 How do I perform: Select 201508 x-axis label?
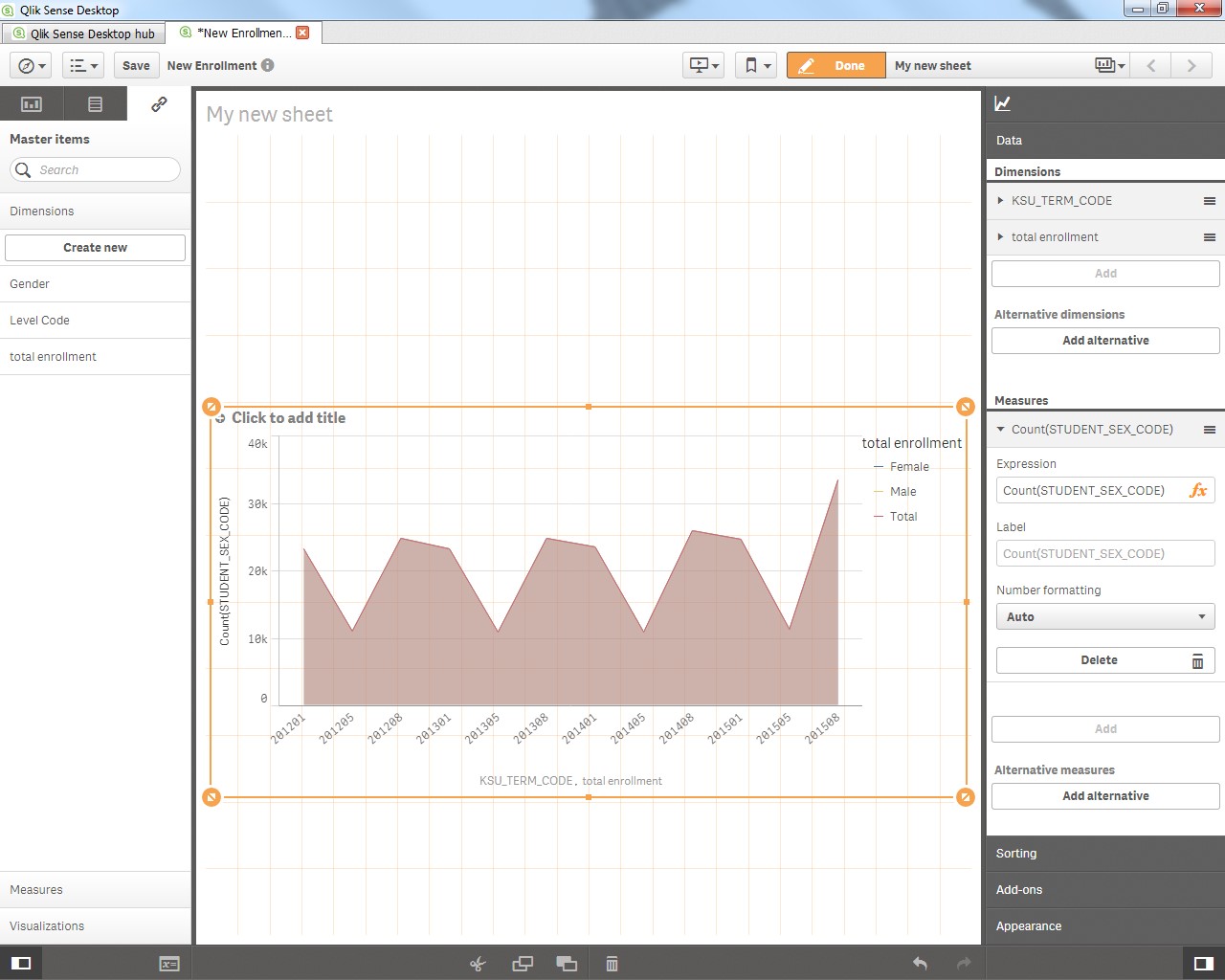(x=822, y=728)
